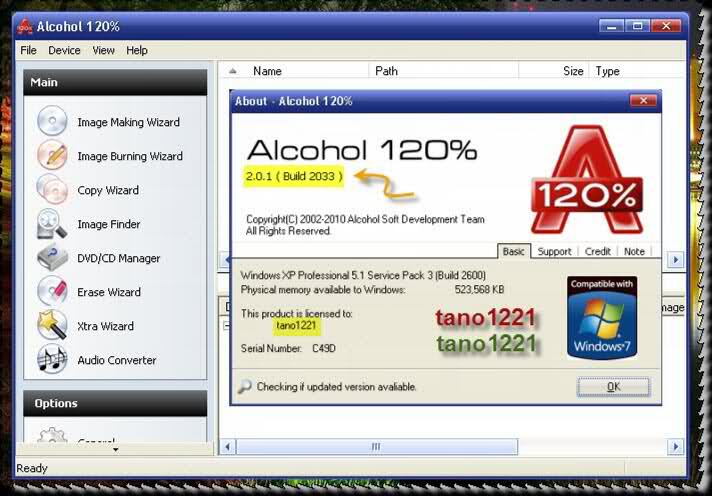
Task: Click the Serial Number value C49D
Action: coord(324,349)
